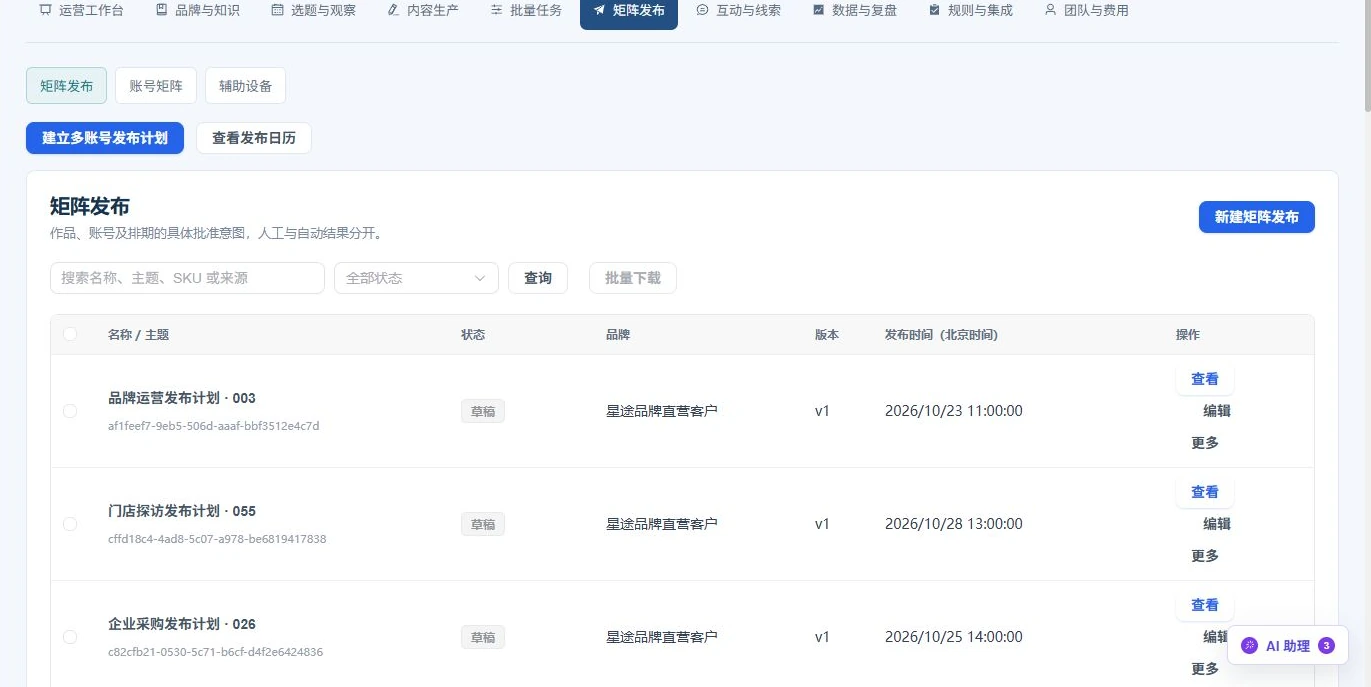Screen dimensions: 1371x687
Task: Click the 查询 button
Action: coord(538,278)
